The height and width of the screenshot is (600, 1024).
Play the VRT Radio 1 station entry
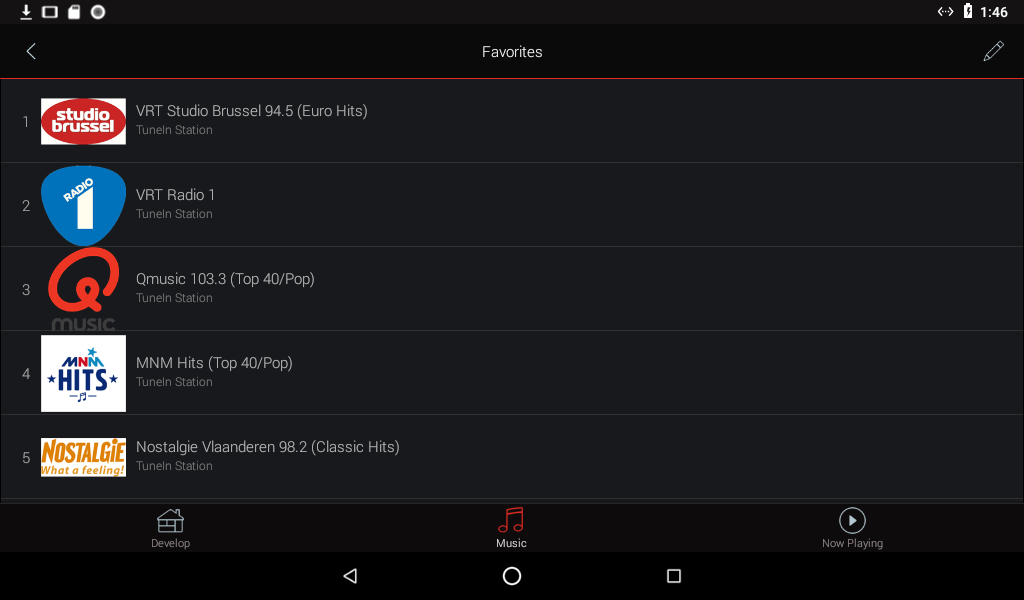512,205
